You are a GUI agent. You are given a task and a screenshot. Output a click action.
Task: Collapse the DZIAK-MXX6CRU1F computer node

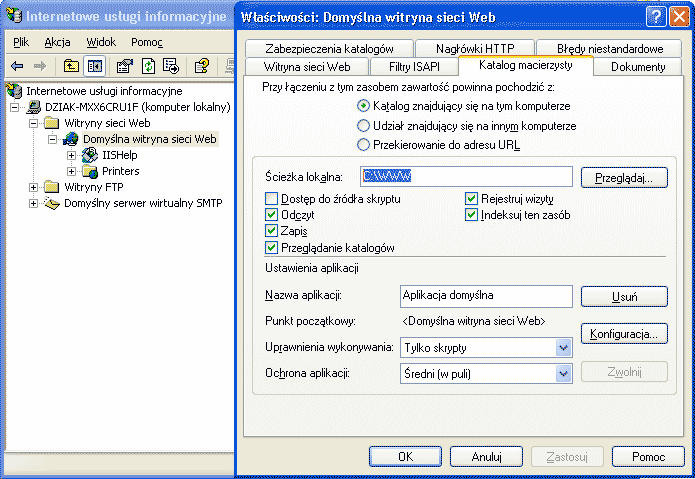click(15, 107)
